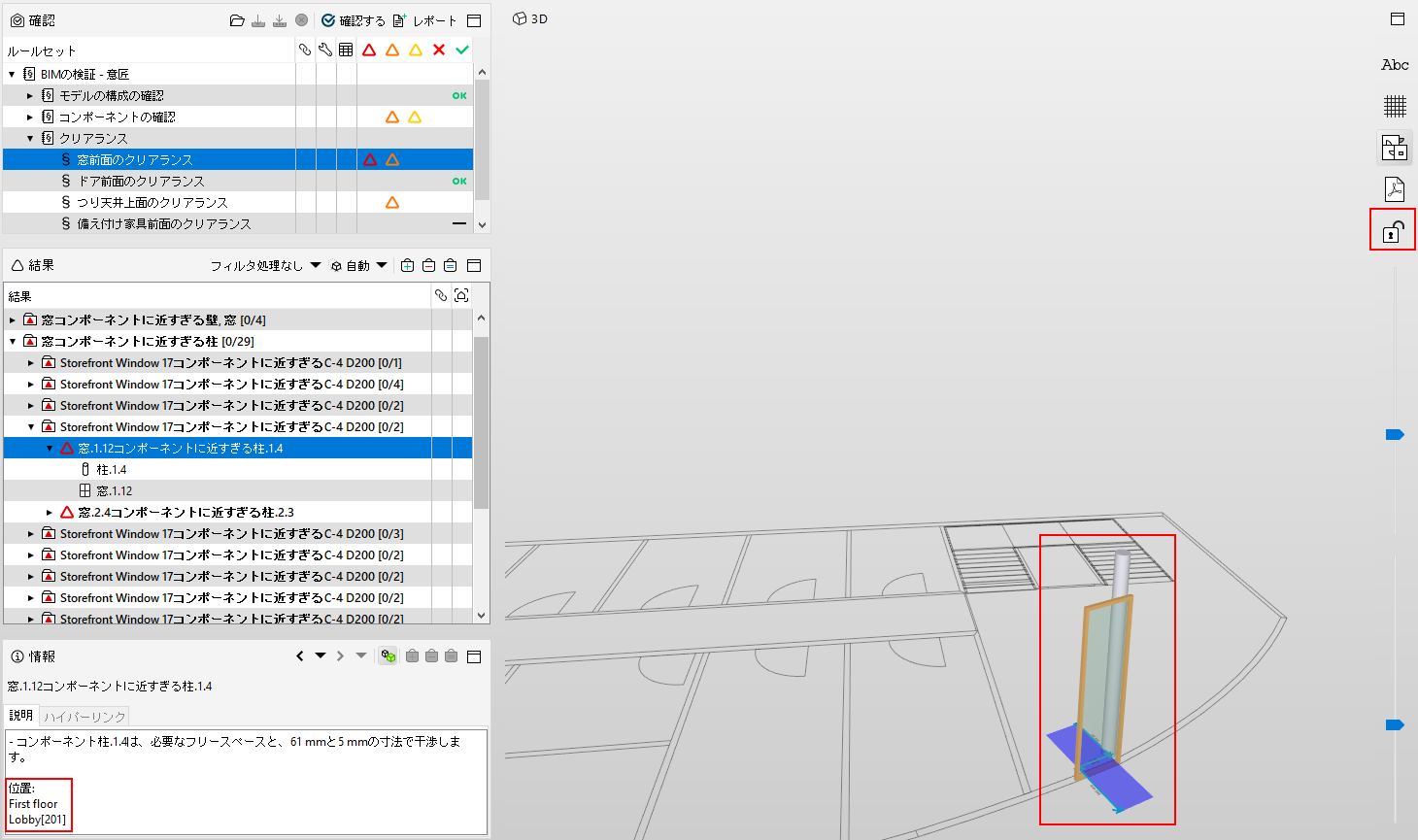The image size is (1418, 840).
Task: Click the grid icon in 3D toolbar
Action: (1395, 106)
